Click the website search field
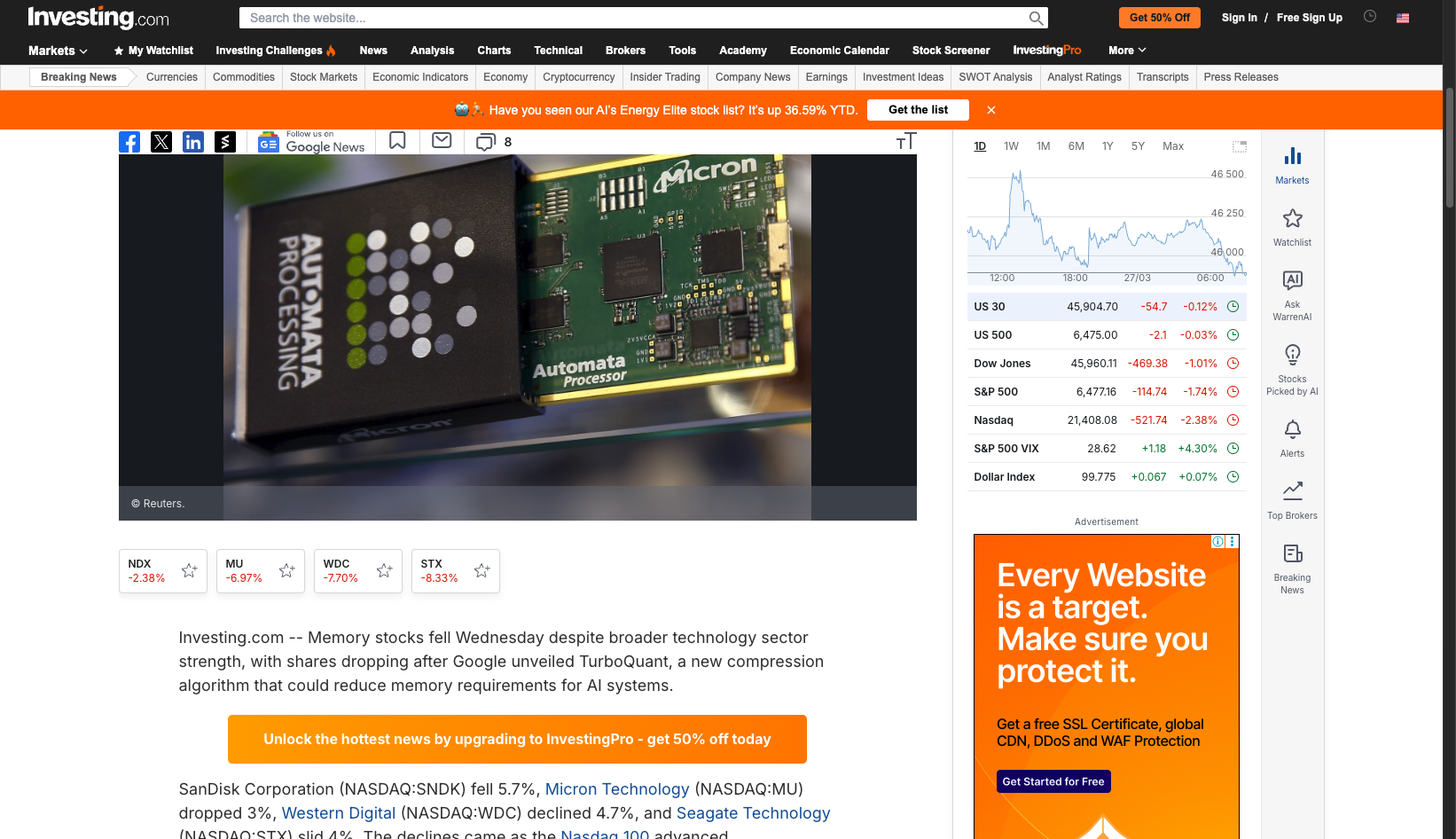This screenshot has height=839, width=1456. click(634, 18)
